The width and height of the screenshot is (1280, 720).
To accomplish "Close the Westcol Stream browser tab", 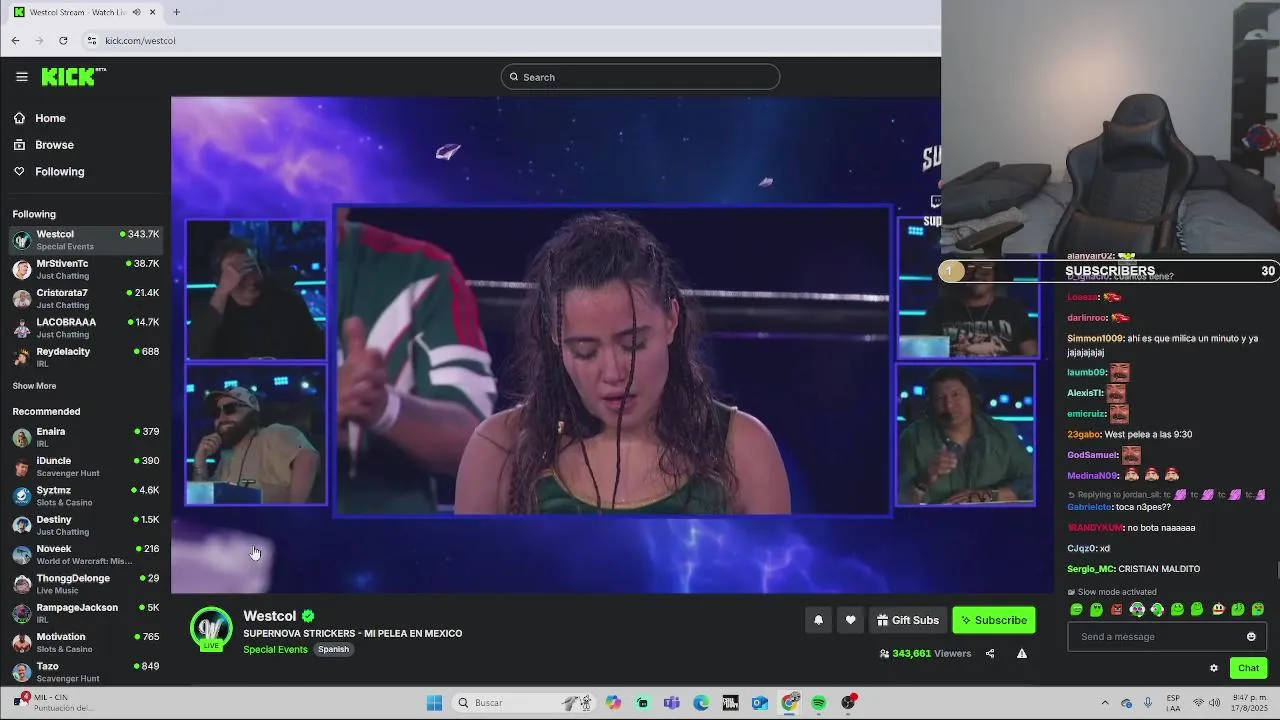I will [x=153, y=12].
